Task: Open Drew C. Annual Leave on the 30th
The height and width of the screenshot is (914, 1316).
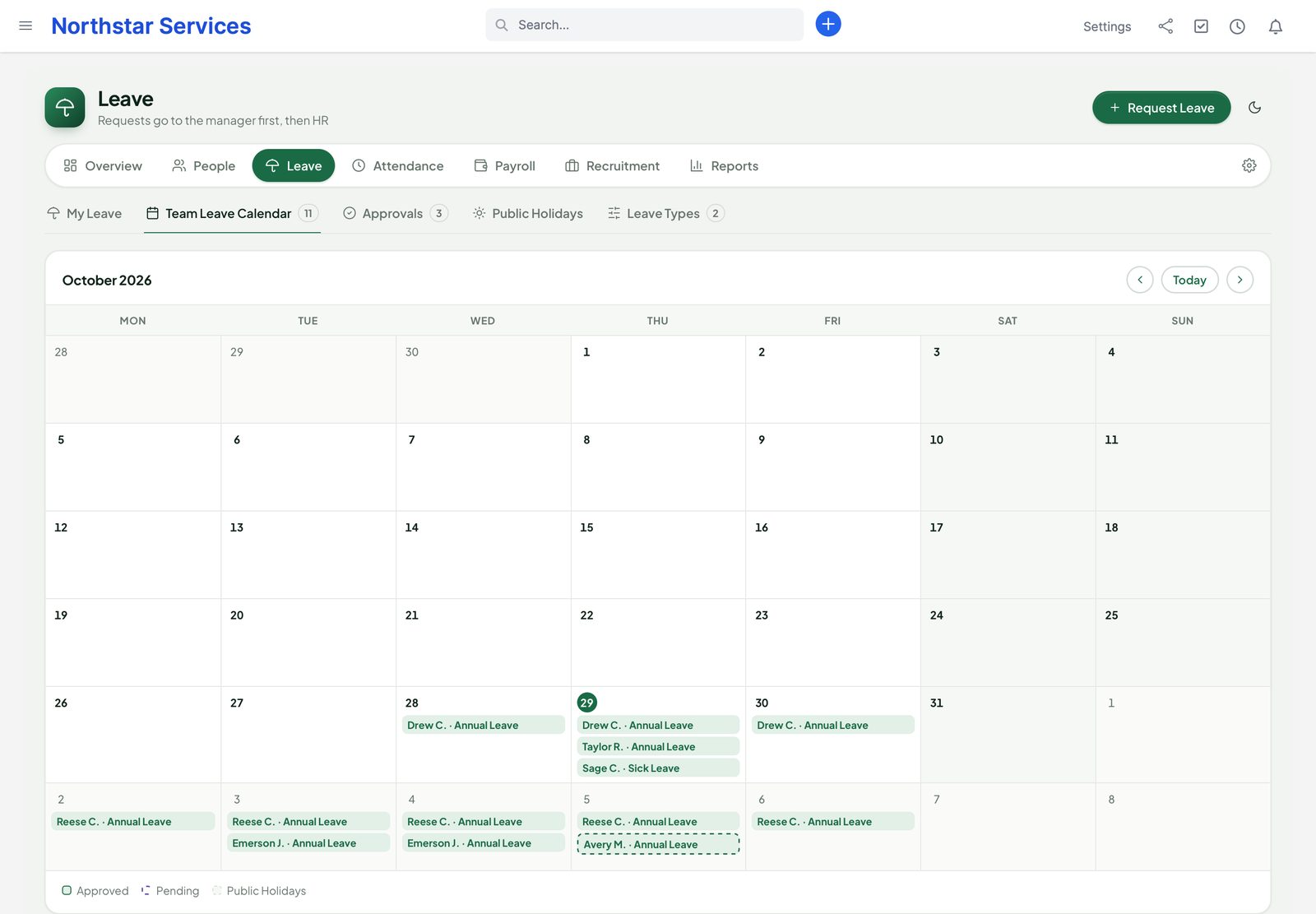Action: pyautogui.click(x=833, y=725)
